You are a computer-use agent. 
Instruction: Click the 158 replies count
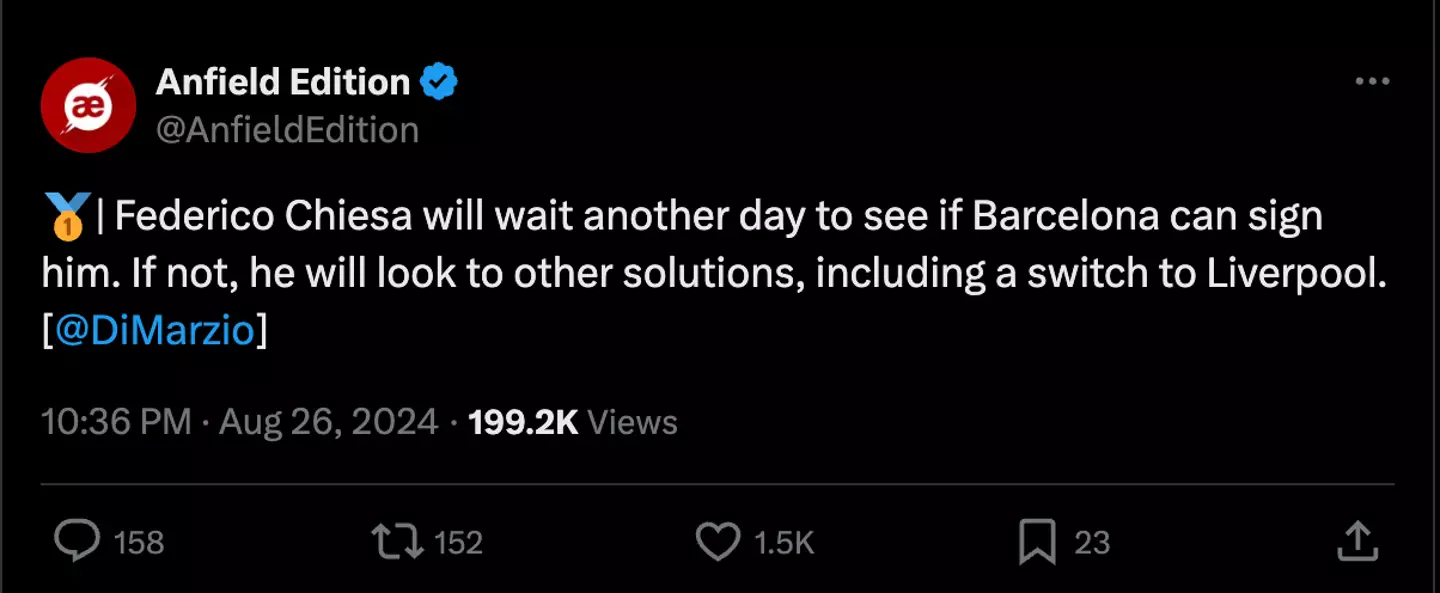(139, 543)
